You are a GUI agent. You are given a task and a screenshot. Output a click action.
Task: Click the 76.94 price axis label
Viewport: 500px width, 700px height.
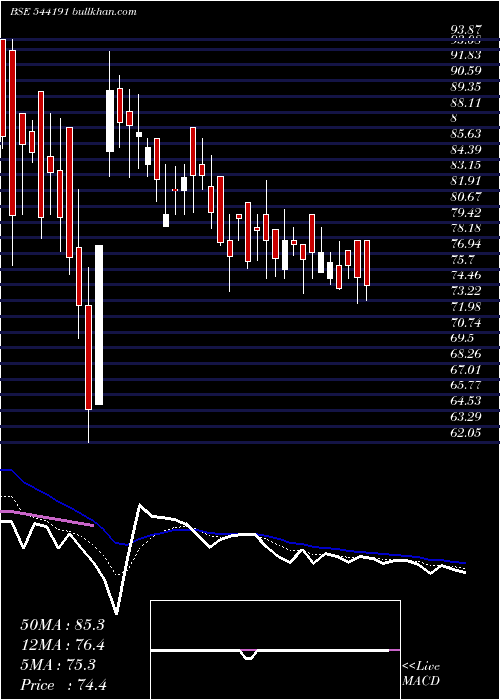466,244
